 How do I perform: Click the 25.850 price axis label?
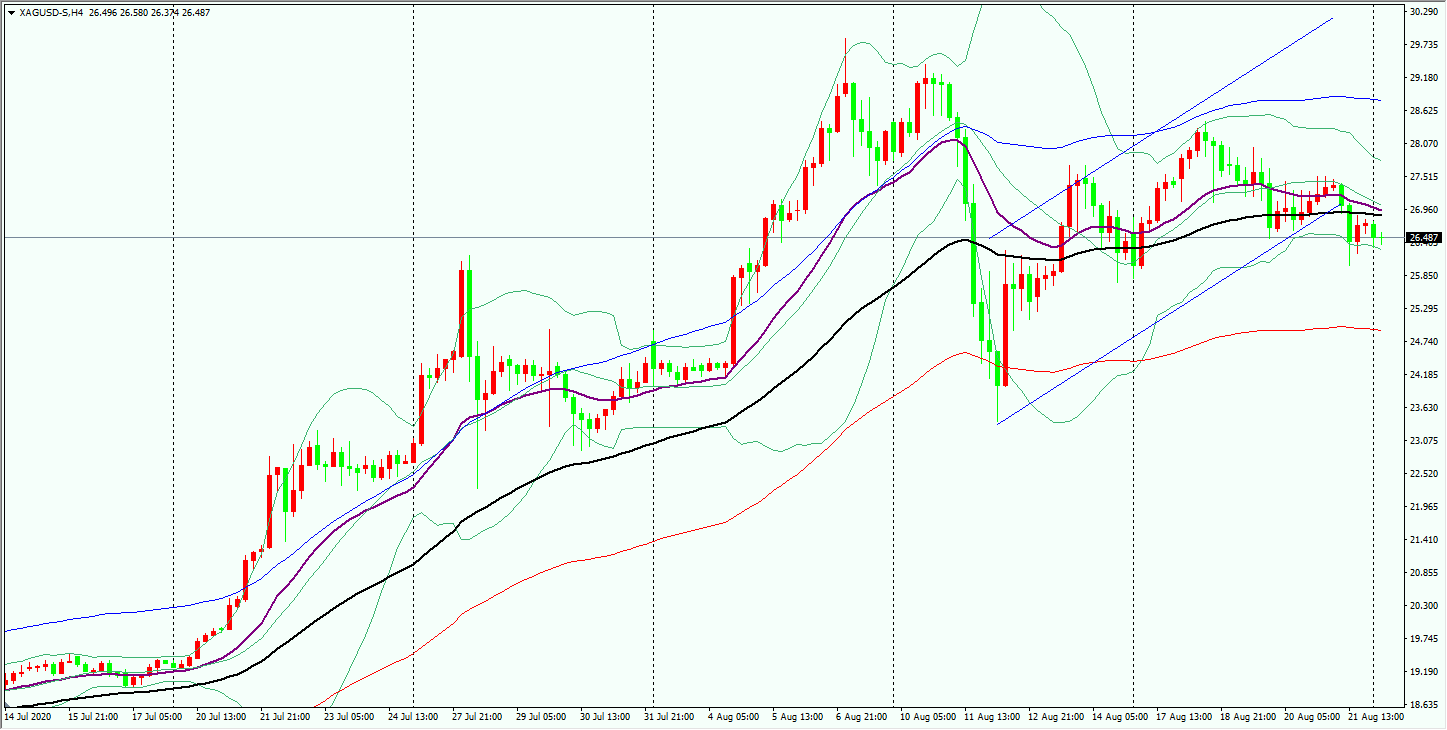[1423, 276]
